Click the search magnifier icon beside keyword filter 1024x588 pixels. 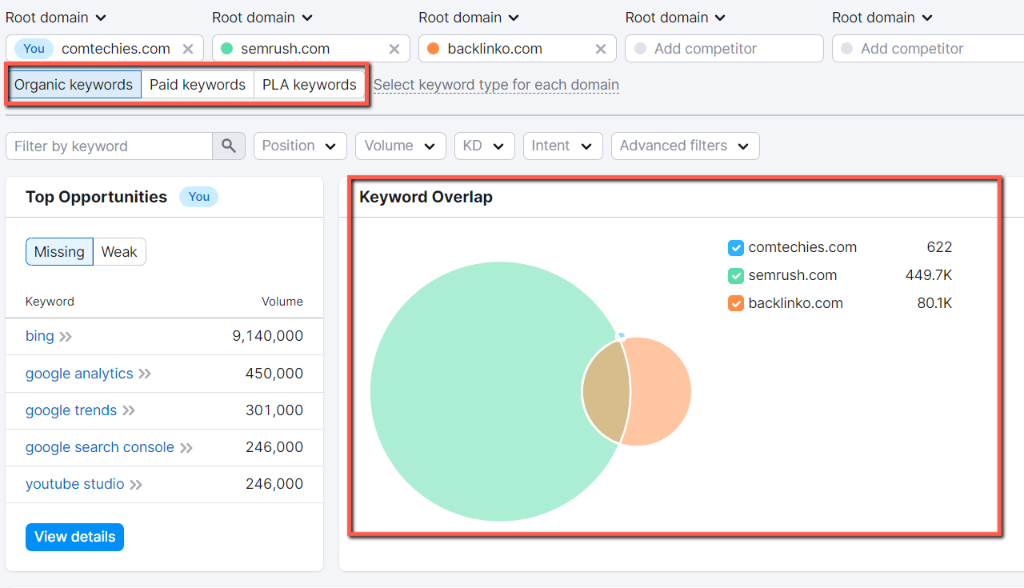point(228,145)
